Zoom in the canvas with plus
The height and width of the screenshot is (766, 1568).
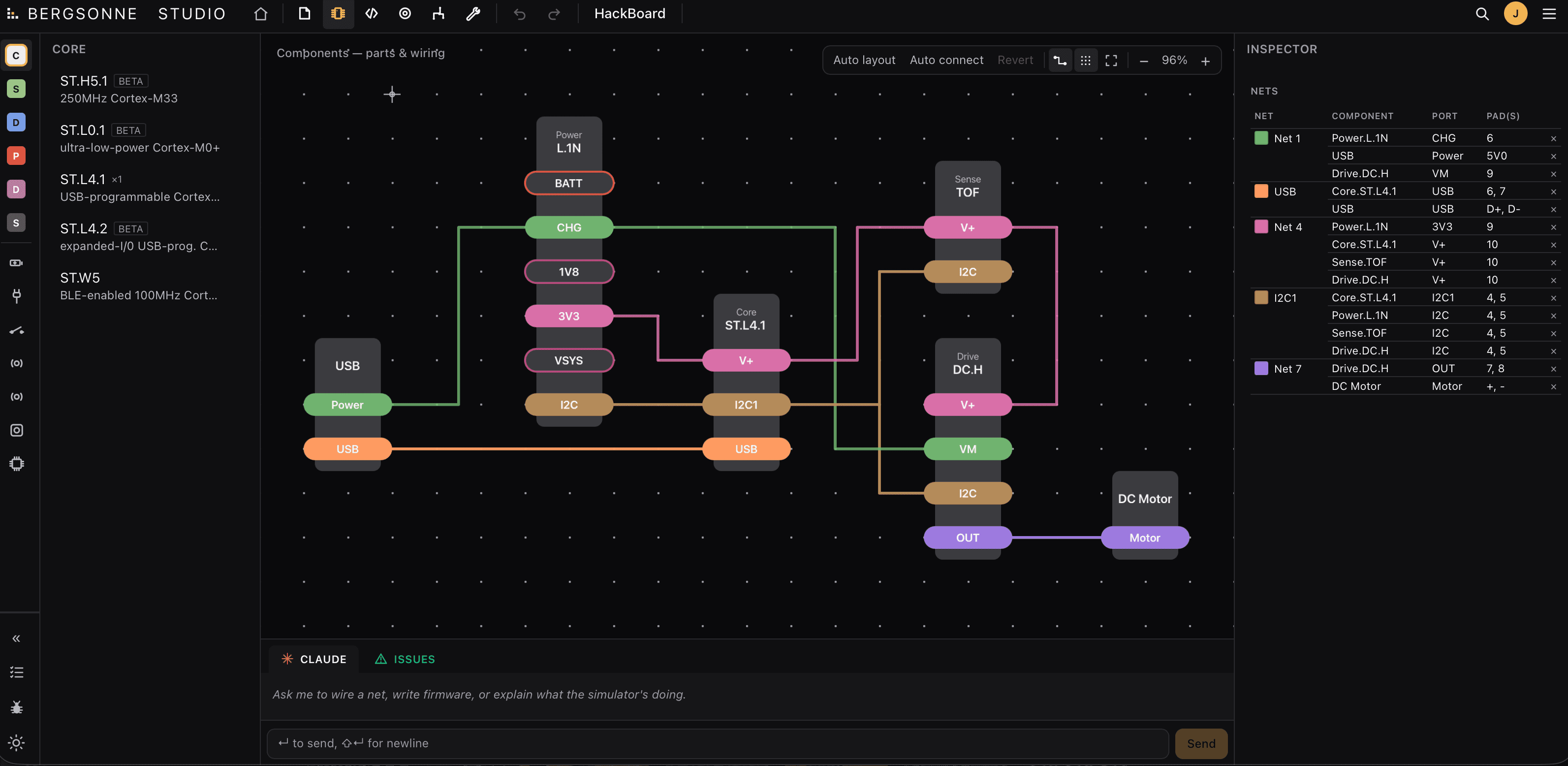(x=1205, y=60)
